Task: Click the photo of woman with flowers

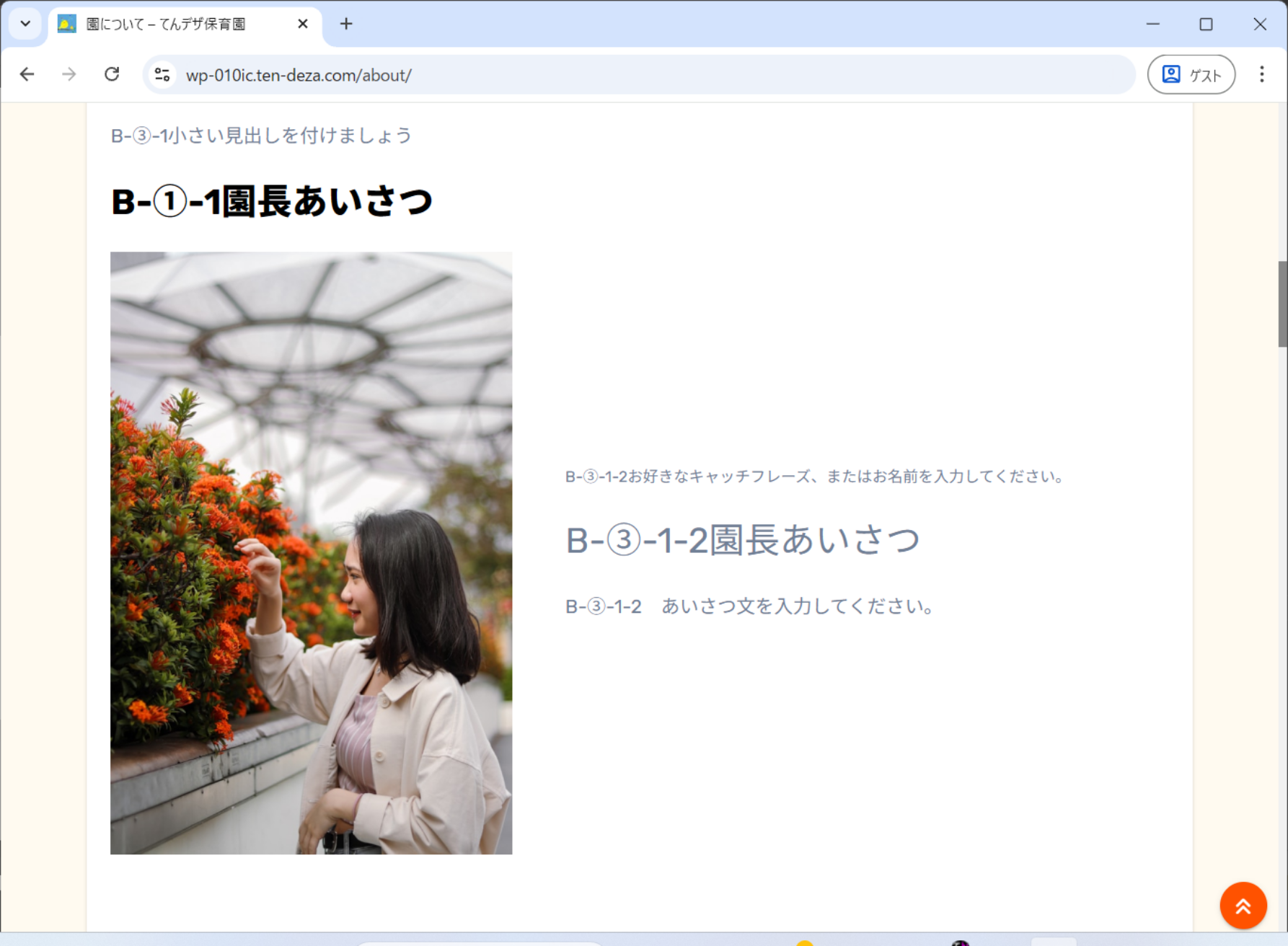Action: point(311,552)
